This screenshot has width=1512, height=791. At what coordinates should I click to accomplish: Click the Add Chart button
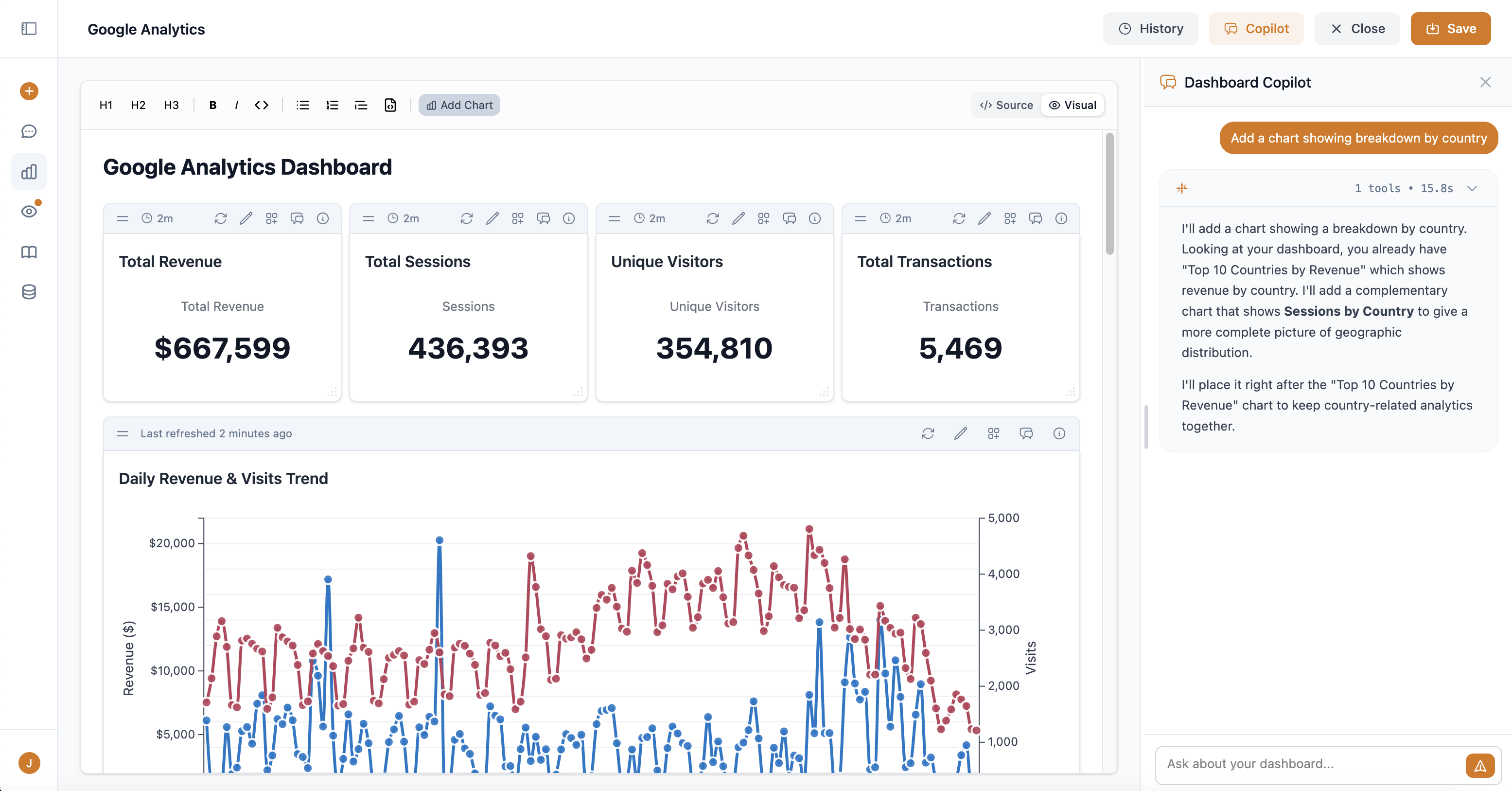tap(459, 105)
